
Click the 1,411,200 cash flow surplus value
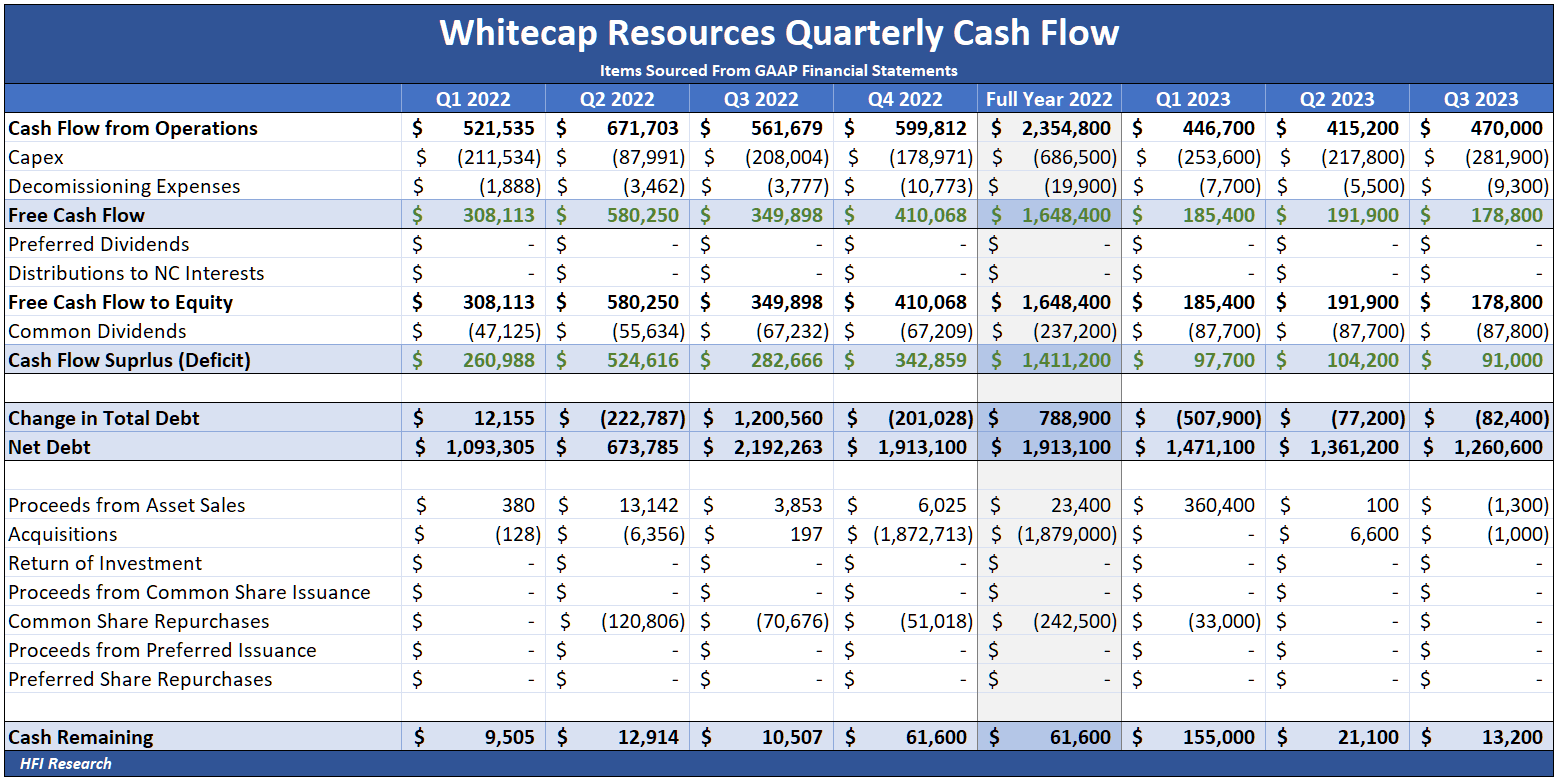[1066, 360]
